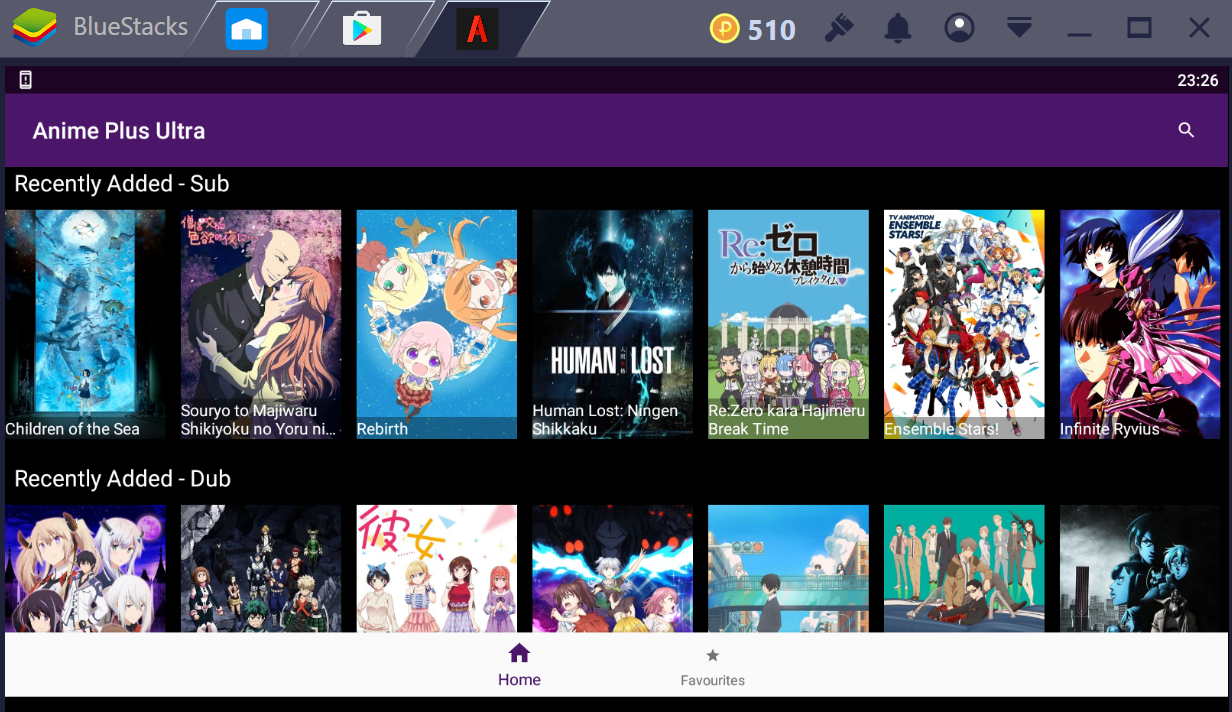Close the BlueStacks window

[1199, 28]
